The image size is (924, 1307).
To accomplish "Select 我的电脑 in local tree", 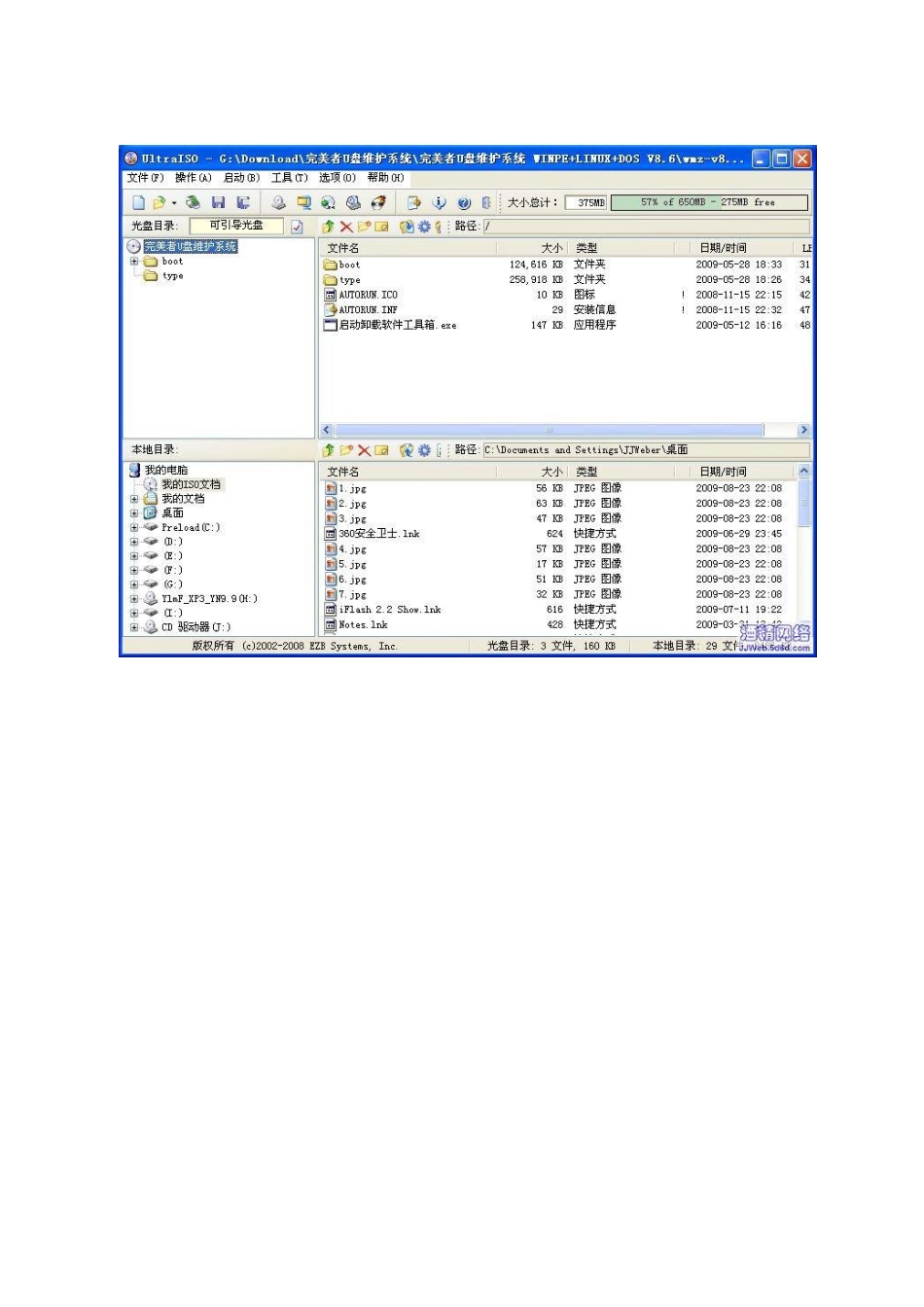I will pyautogui.click(x=166, y=470).
